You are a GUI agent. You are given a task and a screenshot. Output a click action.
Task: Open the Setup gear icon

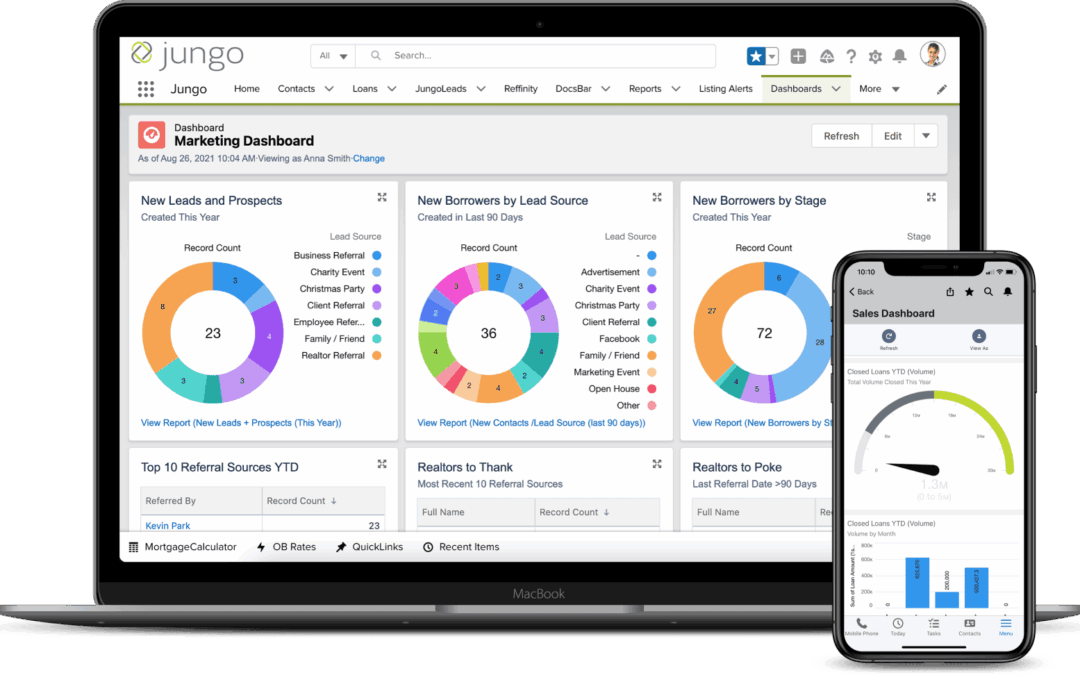(x=874, y=56)
